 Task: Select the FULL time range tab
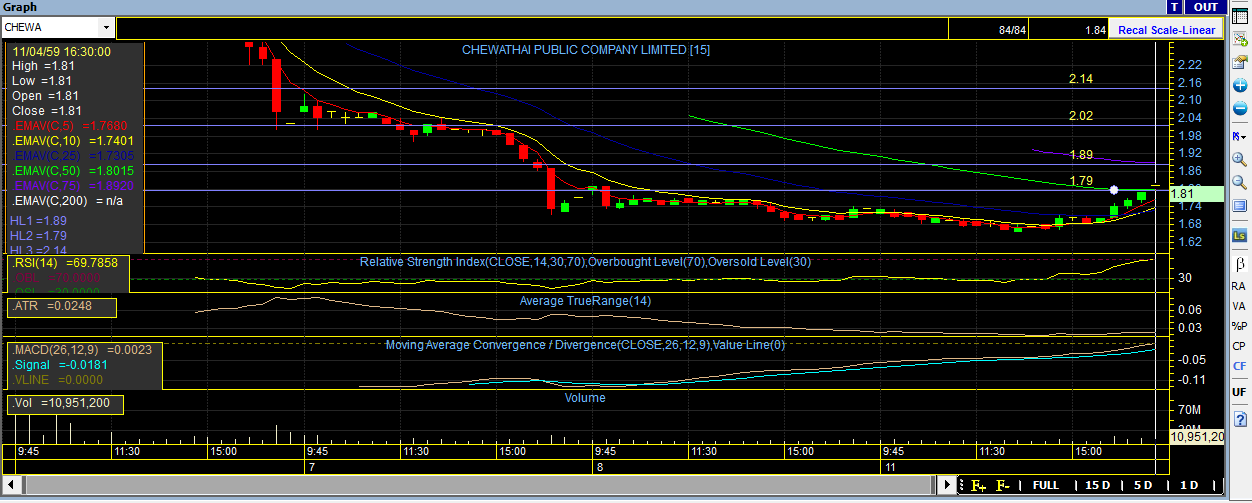1045,485
